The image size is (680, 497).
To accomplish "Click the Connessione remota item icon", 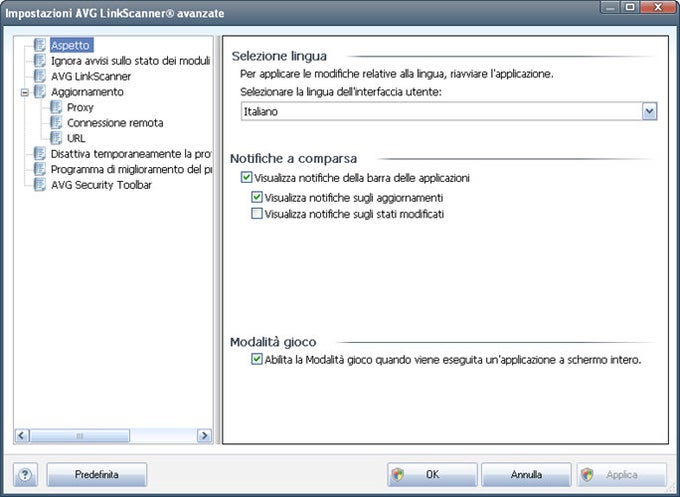I will coord(56,123).
